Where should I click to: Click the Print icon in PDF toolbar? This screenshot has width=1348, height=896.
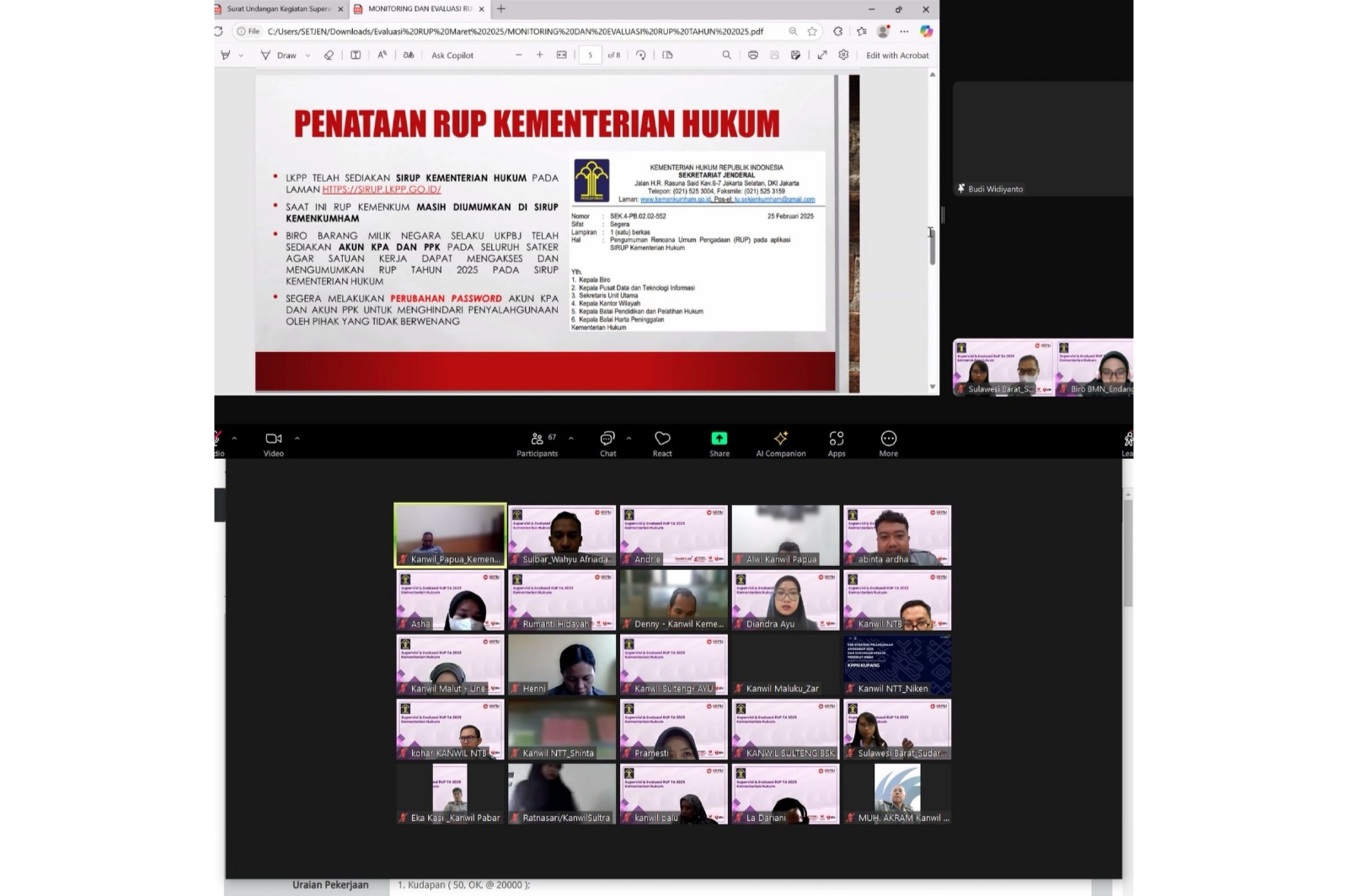[x=752, y=56]
